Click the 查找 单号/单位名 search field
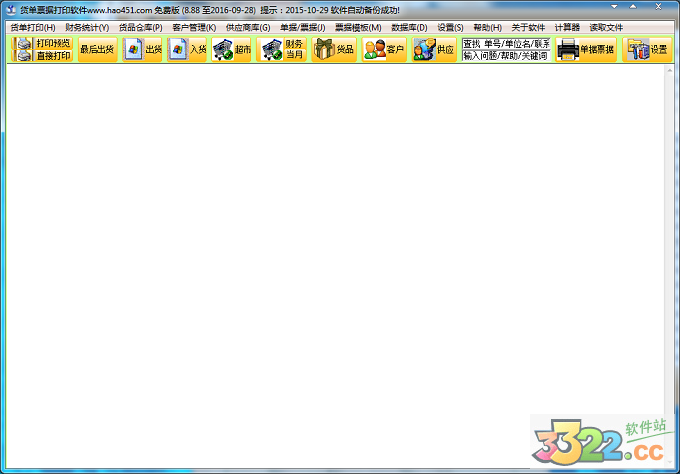 [506, 44]
